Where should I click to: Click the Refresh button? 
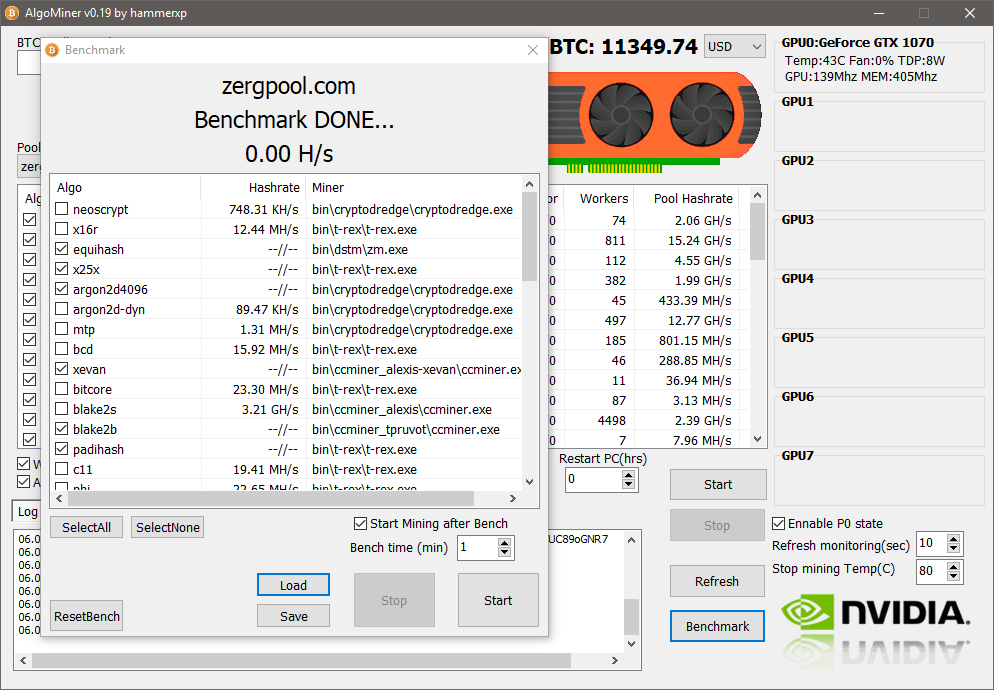717,582
